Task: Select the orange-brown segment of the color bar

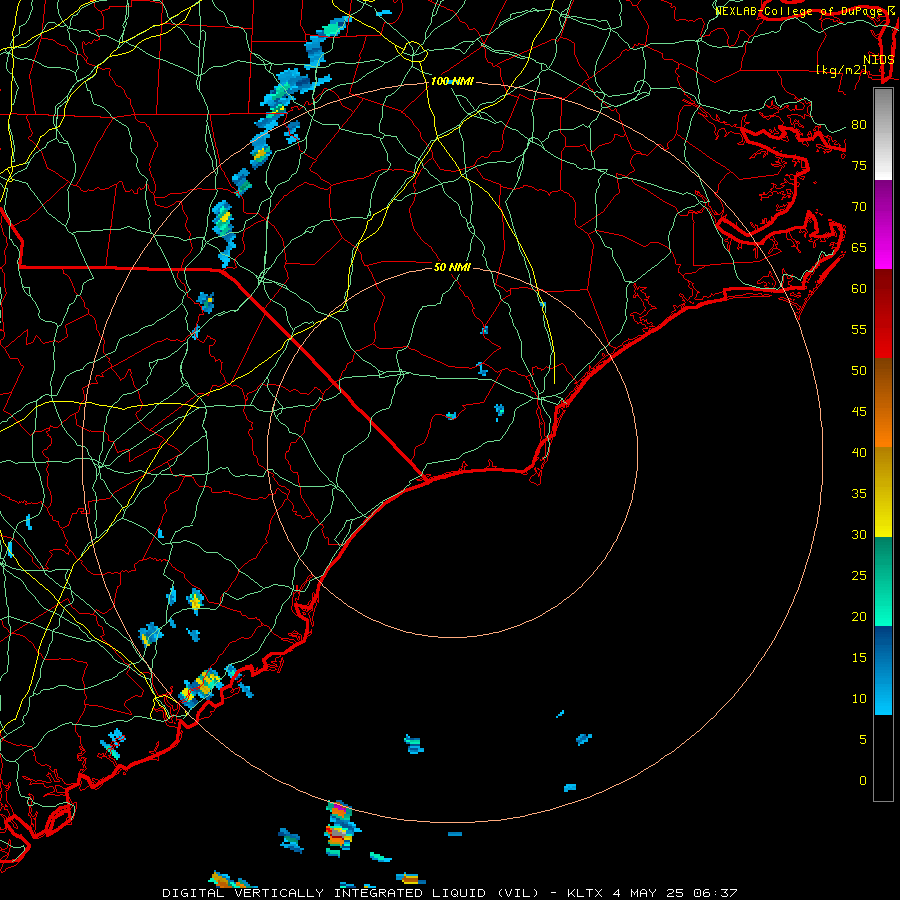Action: [x=883, y=403]
